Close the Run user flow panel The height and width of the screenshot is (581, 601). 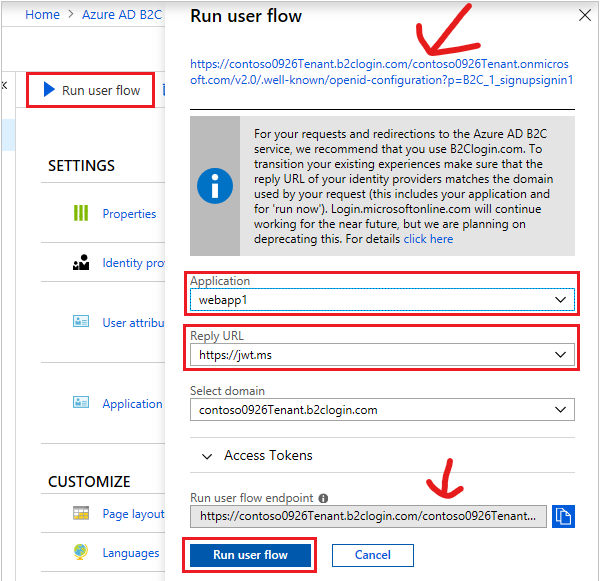(585, 15)
